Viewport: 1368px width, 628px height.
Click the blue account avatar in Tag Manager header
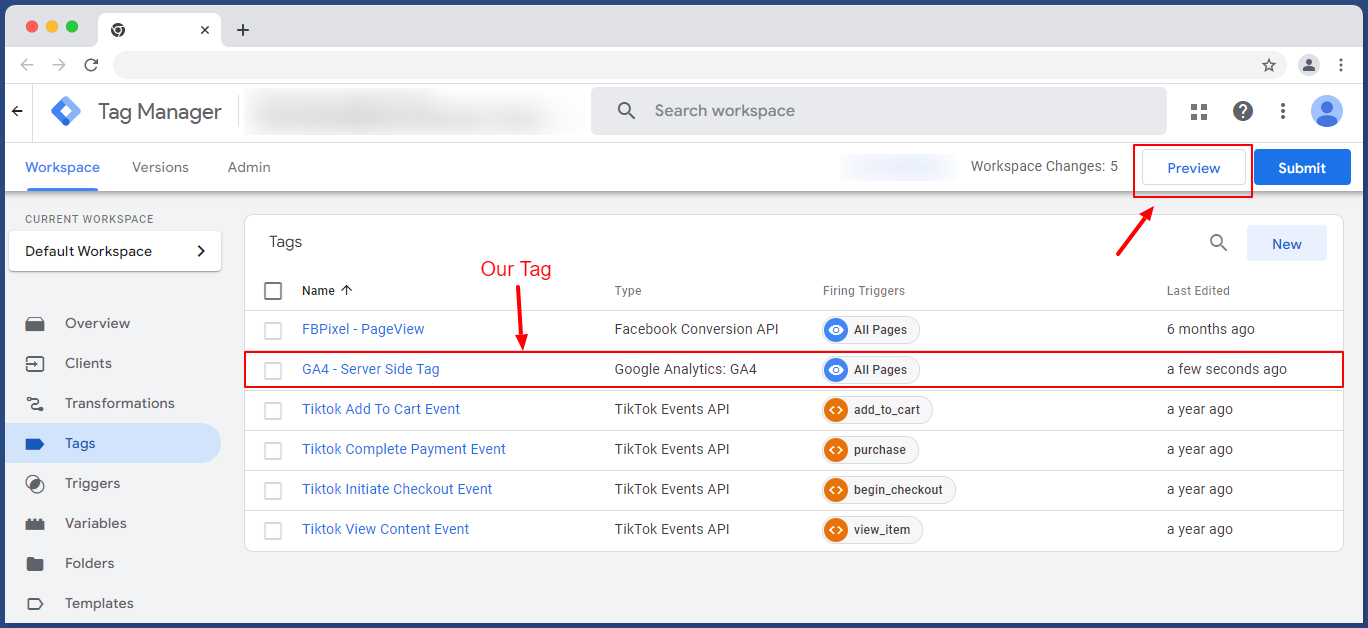[1327, 111]
